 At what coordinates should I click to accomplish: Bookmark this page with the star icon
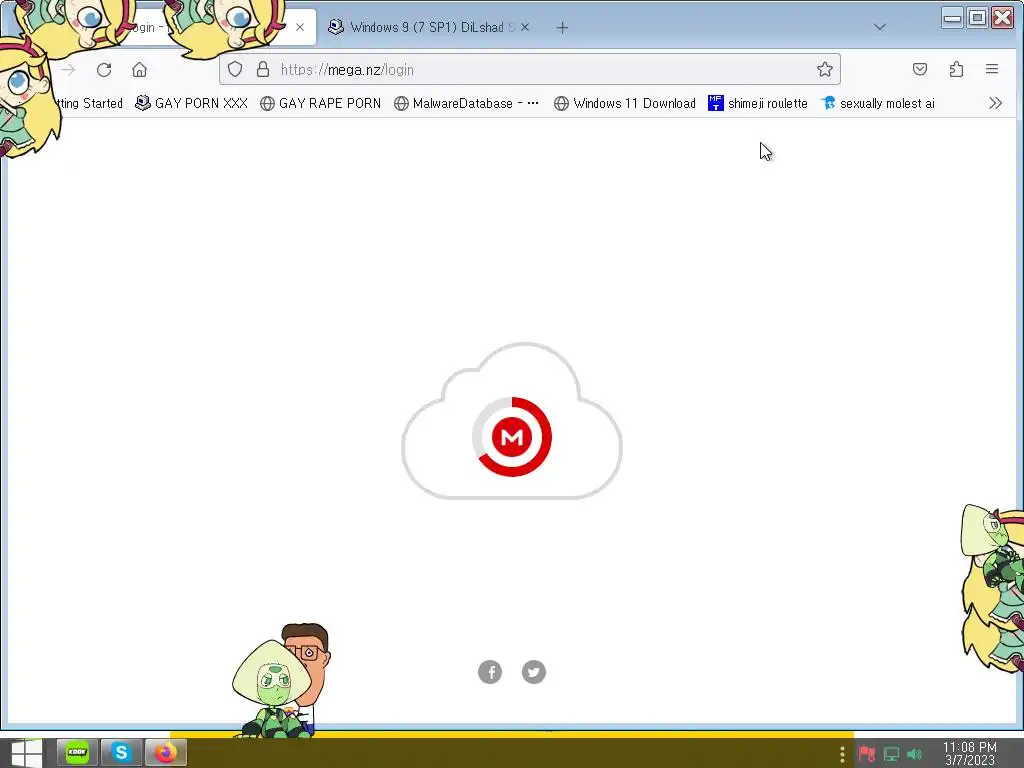(825, 69)
